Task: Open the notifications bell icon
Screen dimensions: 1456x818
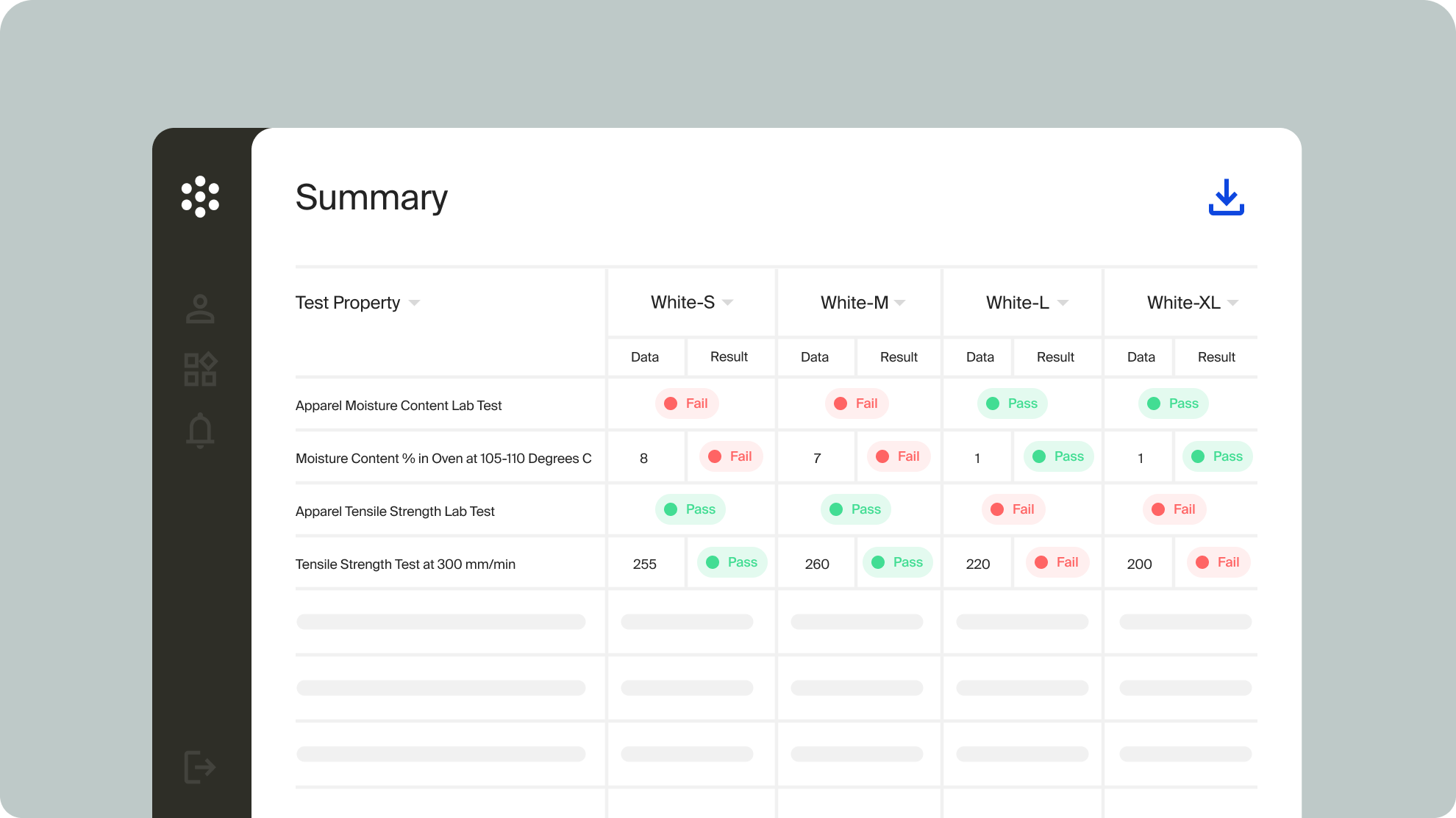Action: point(200,430)
